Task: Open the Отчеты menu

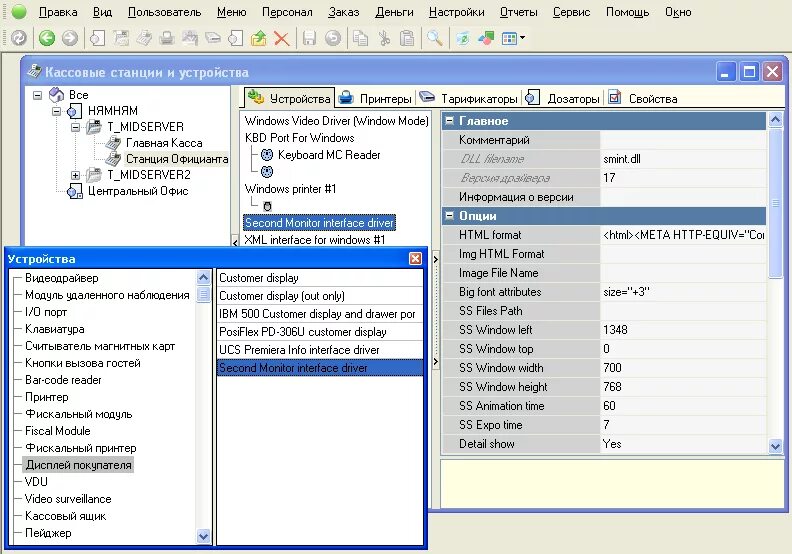Action: [x=518, y=12]
